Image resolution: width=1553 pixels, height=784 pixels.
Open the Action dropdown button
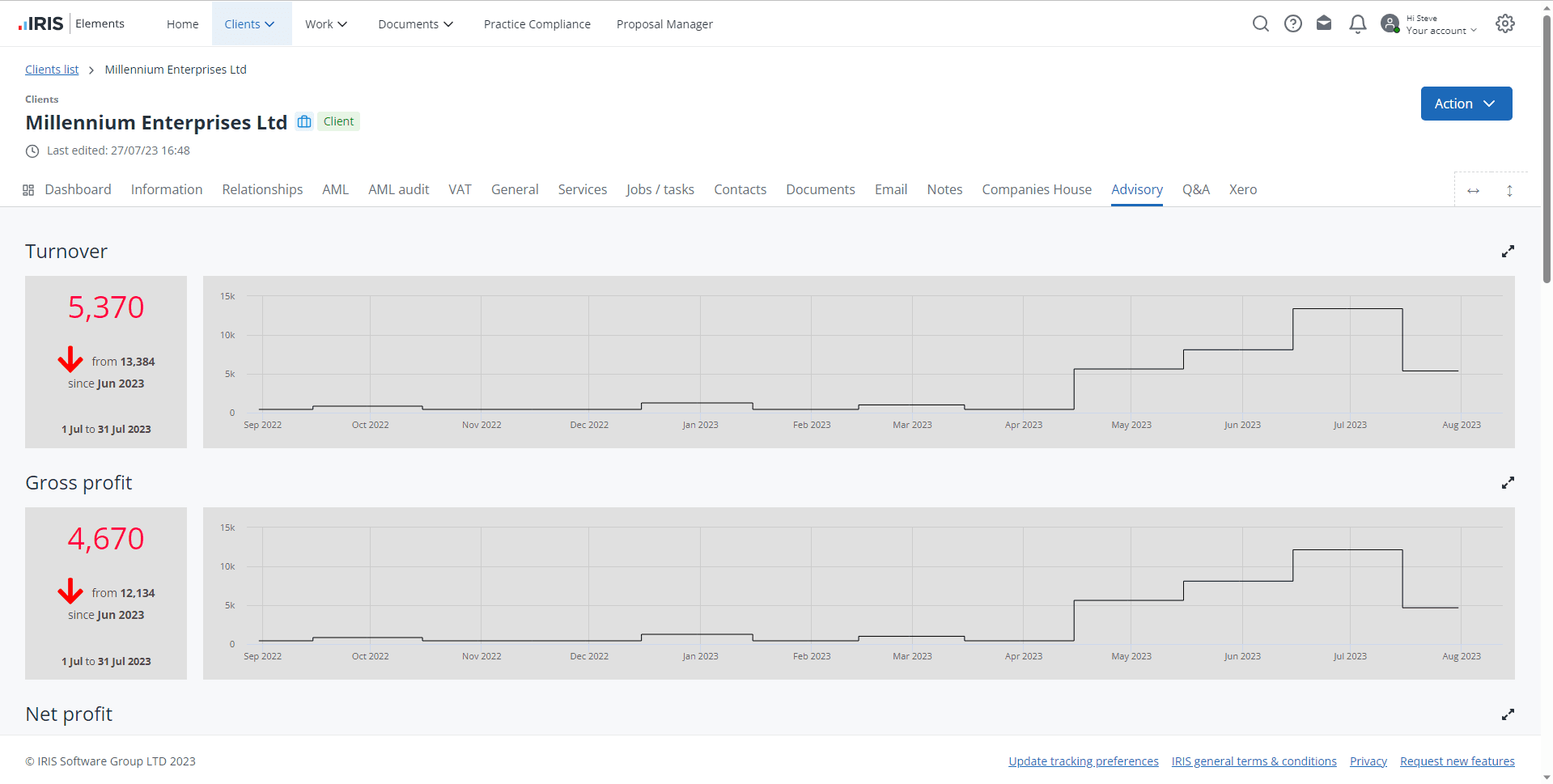click(1466, 104)
